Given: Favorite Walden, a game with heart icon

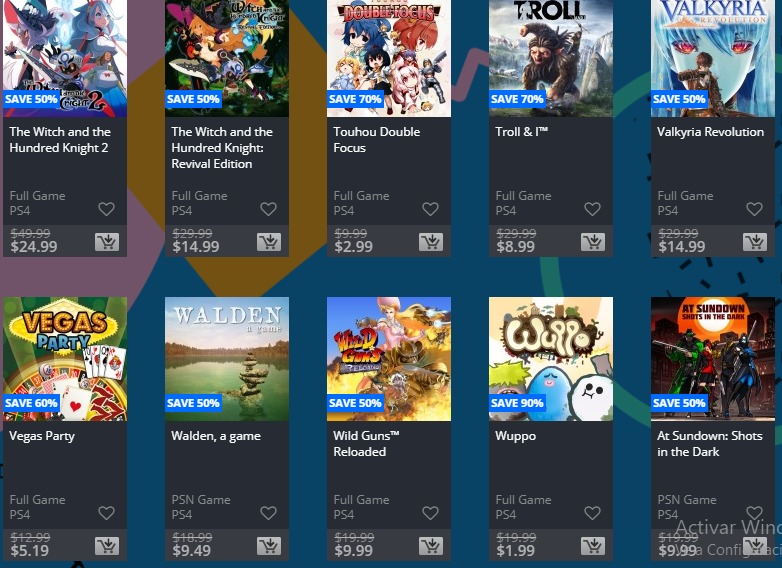Looking at the screenshot, I should coord(268,513).
